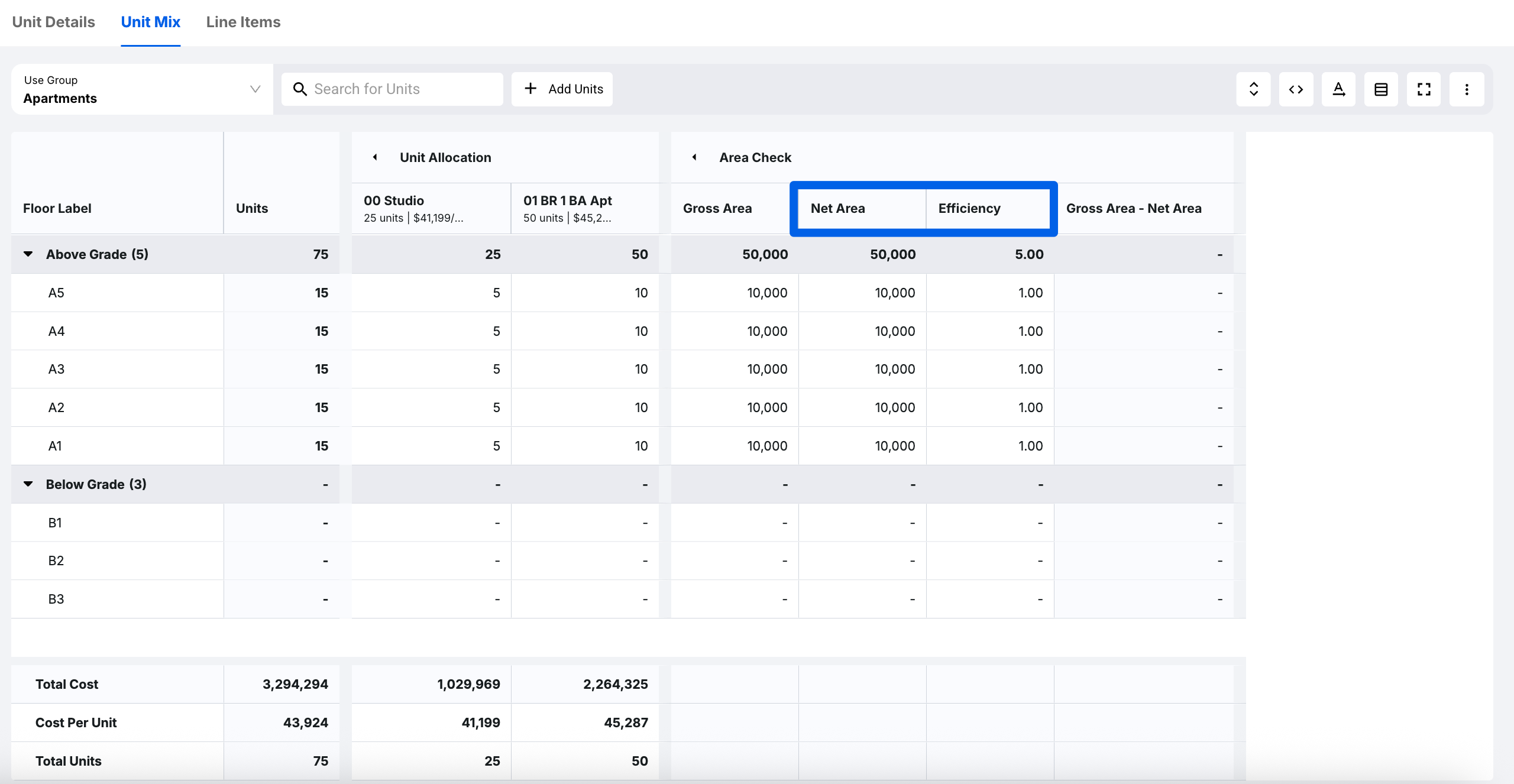Select the A3 studio allocation cell
1514x784 pixels.
click(431, 369)
